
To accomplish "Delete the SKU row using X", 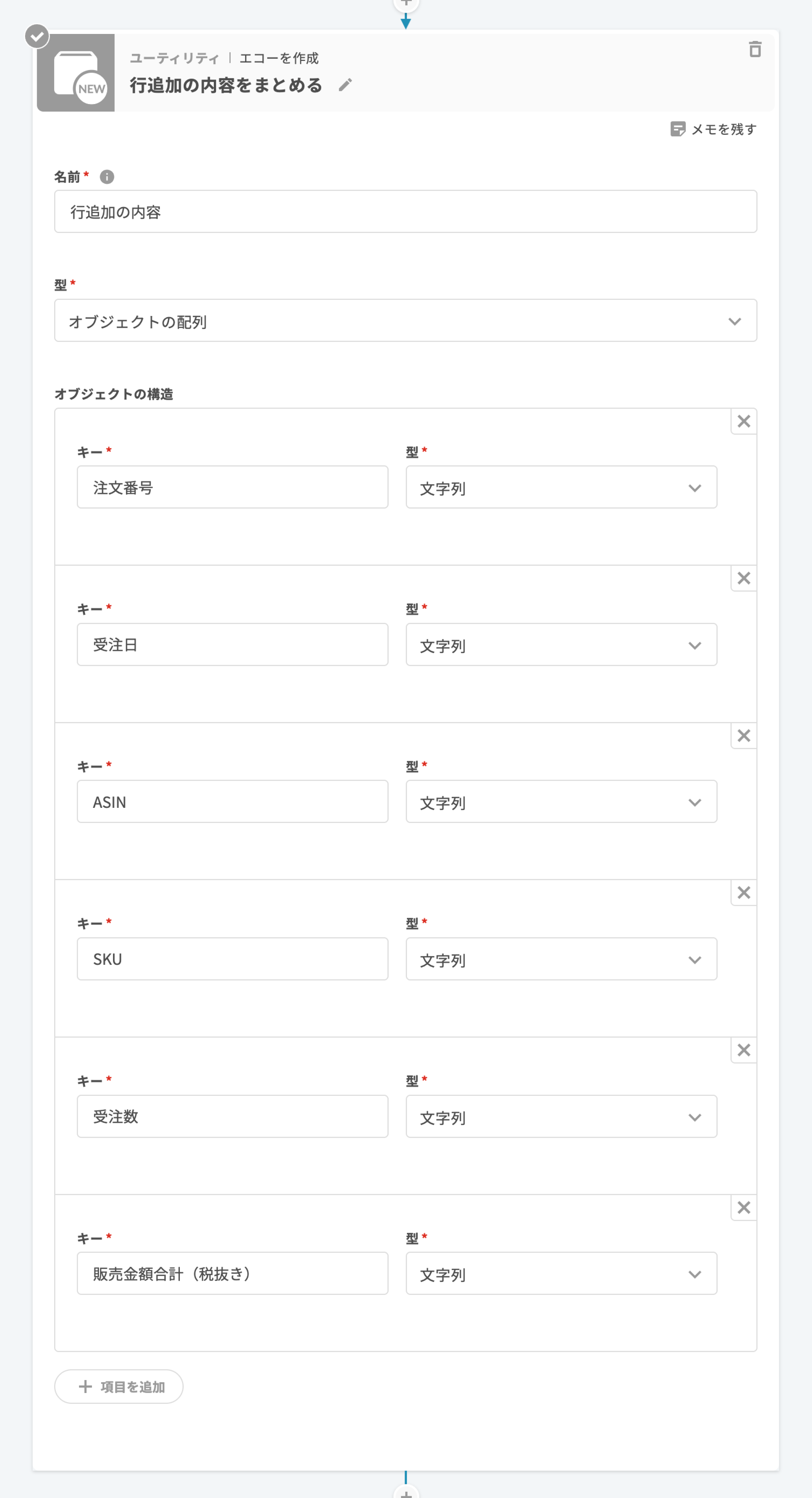I will pyautogui.click(x=743, y=893).
